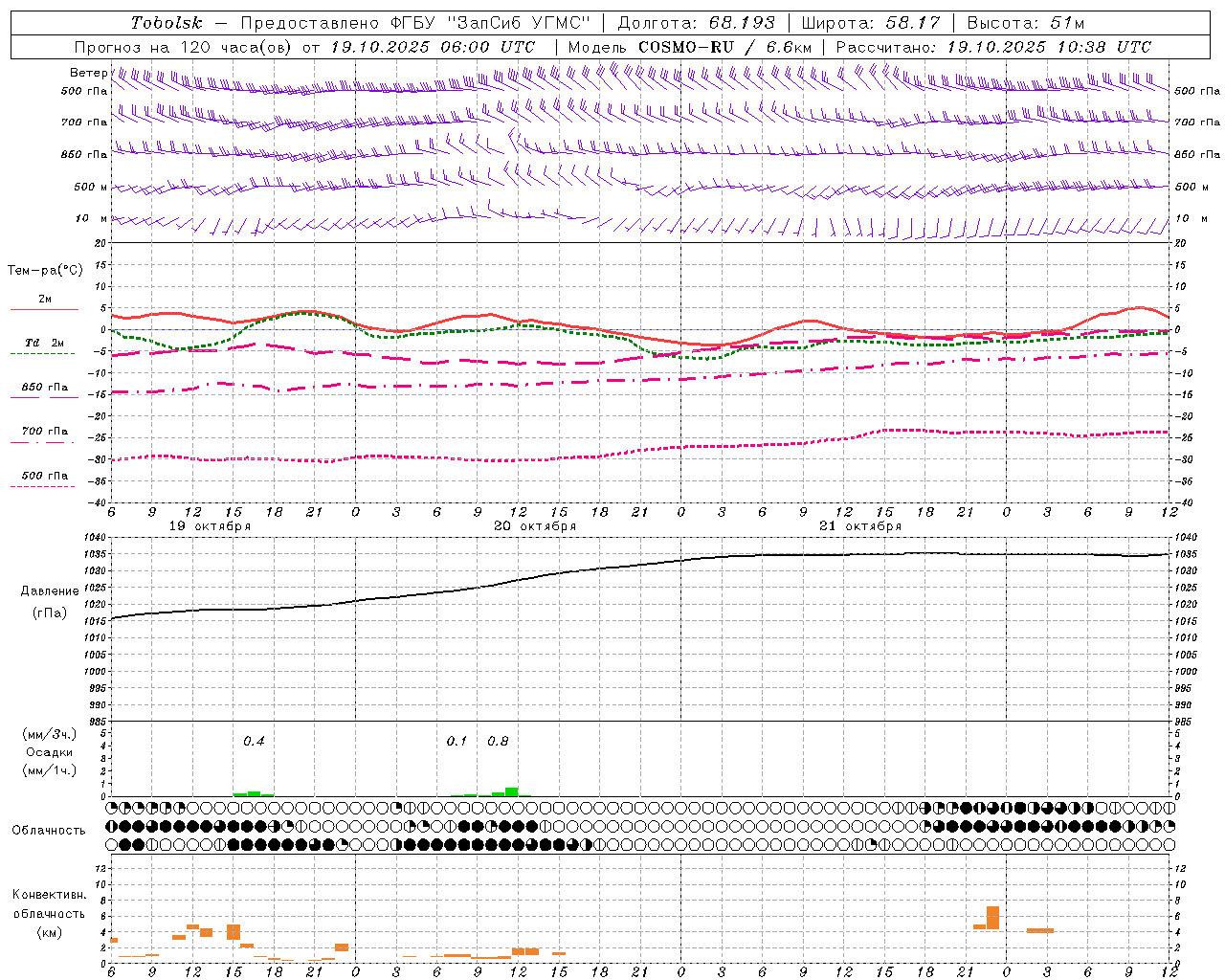Screen dimensions: 1225x980
Task: Click '500 гПа' entry in temperature legend
Action: click(x=45, y=476)
